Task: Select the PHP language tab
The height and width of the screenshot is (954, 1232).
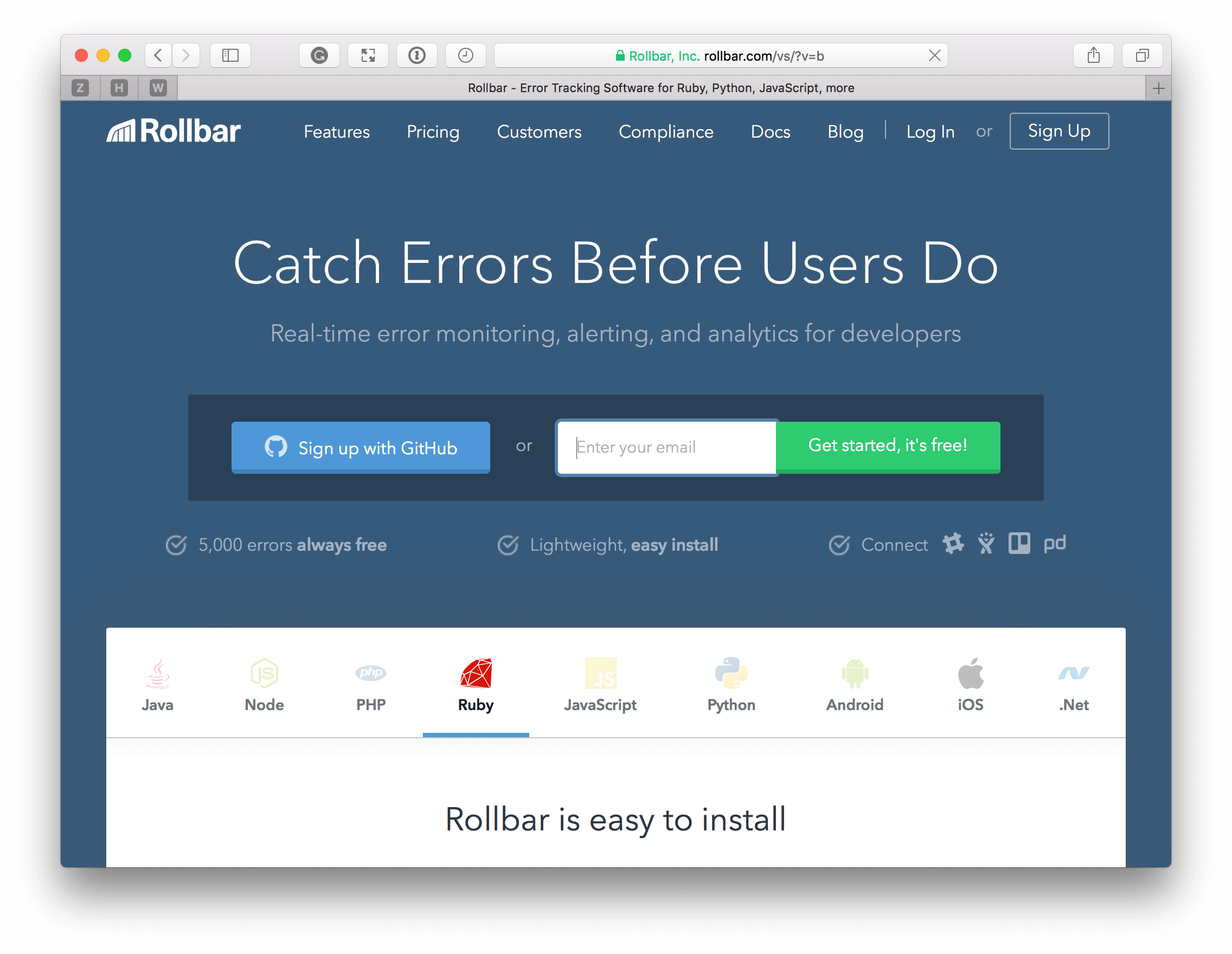Action: point(370,685)
